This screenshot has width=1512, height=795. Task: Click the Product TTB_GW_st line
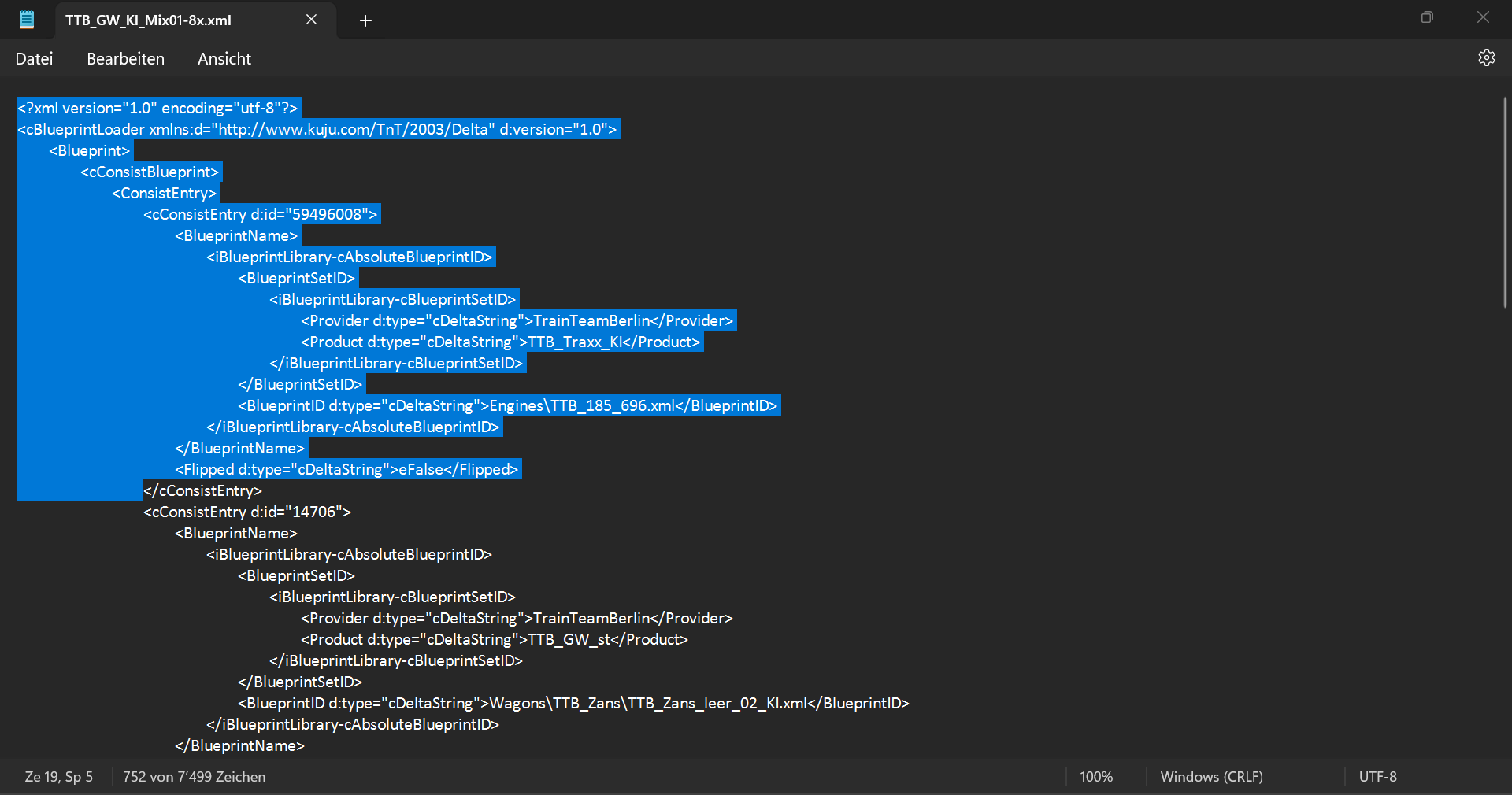[495, 639]
